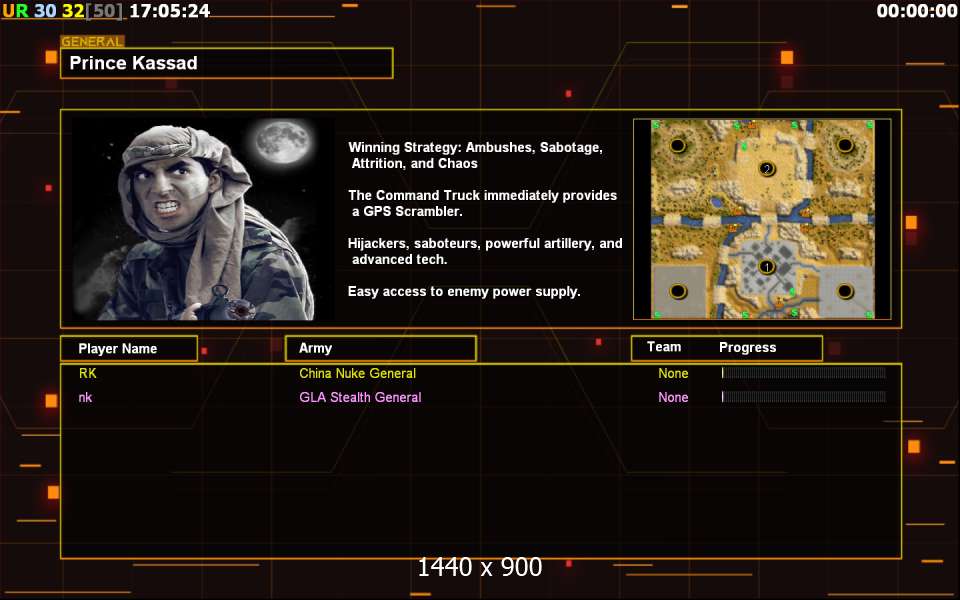Click the Army column header

click(x=381, y=348)
